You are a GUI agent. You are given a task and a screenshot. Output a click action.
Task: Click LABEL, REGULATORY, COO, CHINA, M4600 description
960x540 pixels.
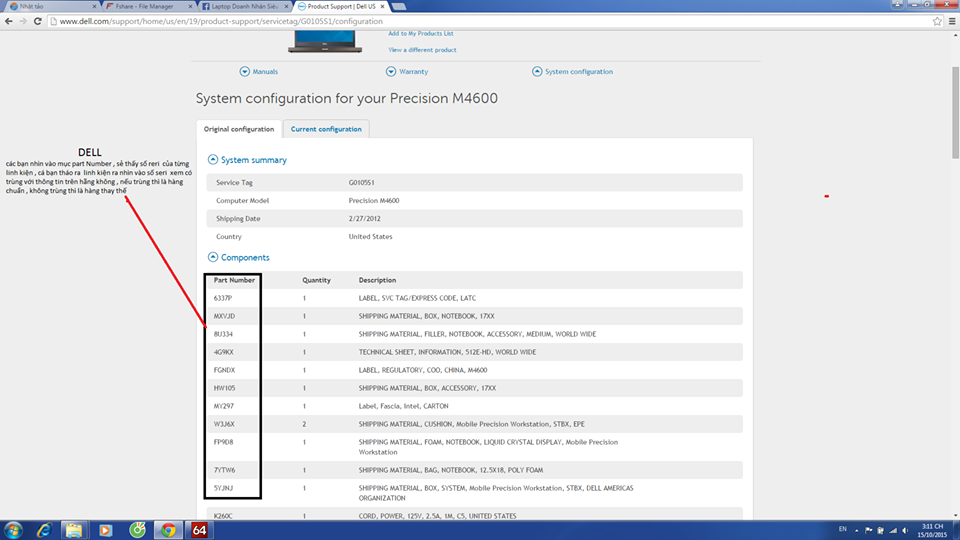click(x=423, y=370)
